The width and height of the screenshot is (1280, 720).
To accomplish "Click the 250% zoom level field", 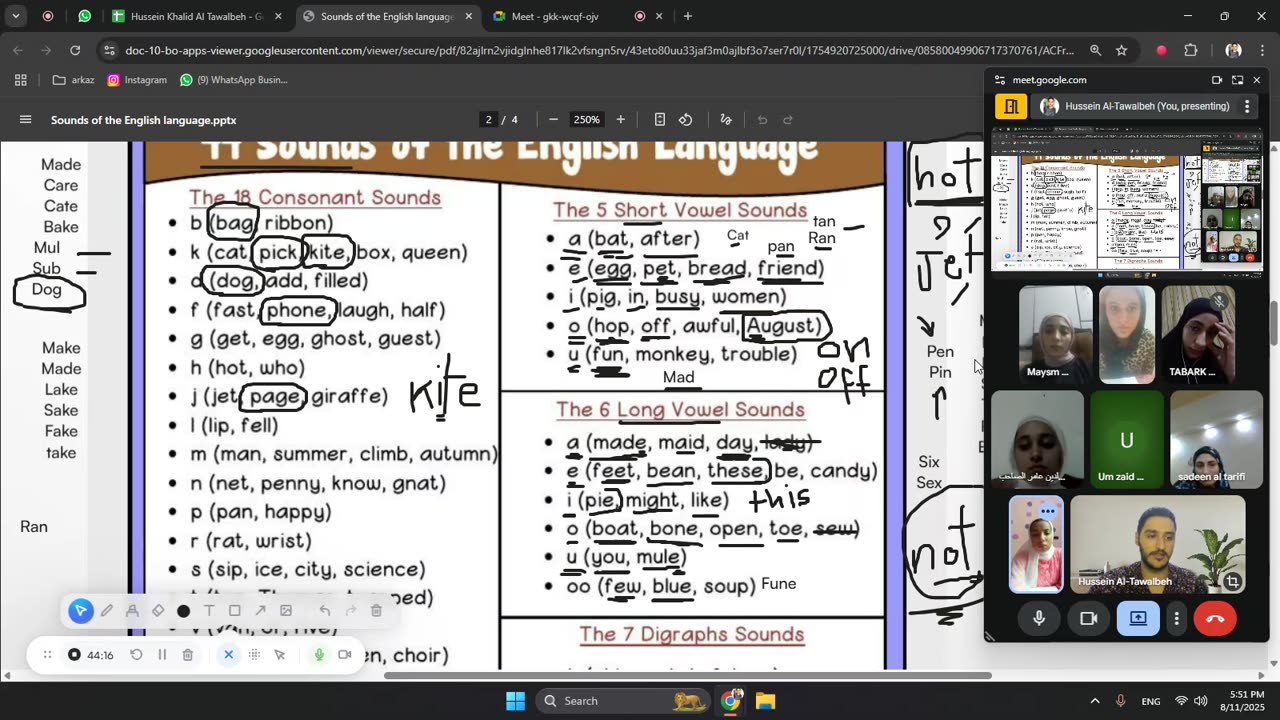I will 586,120.
